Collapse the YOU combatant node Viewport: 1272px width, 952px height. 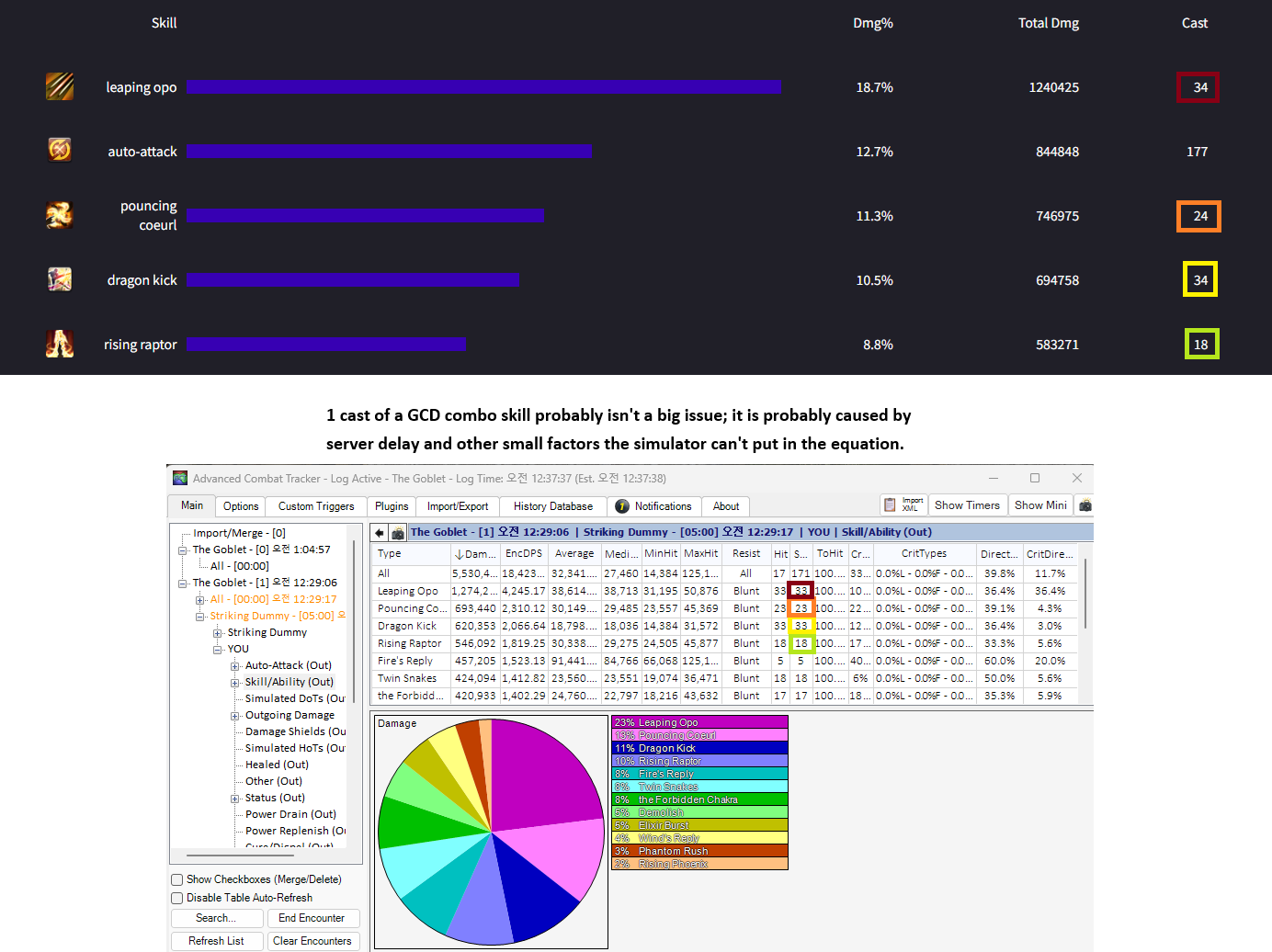pyautogui.click(x=218, y=649)
